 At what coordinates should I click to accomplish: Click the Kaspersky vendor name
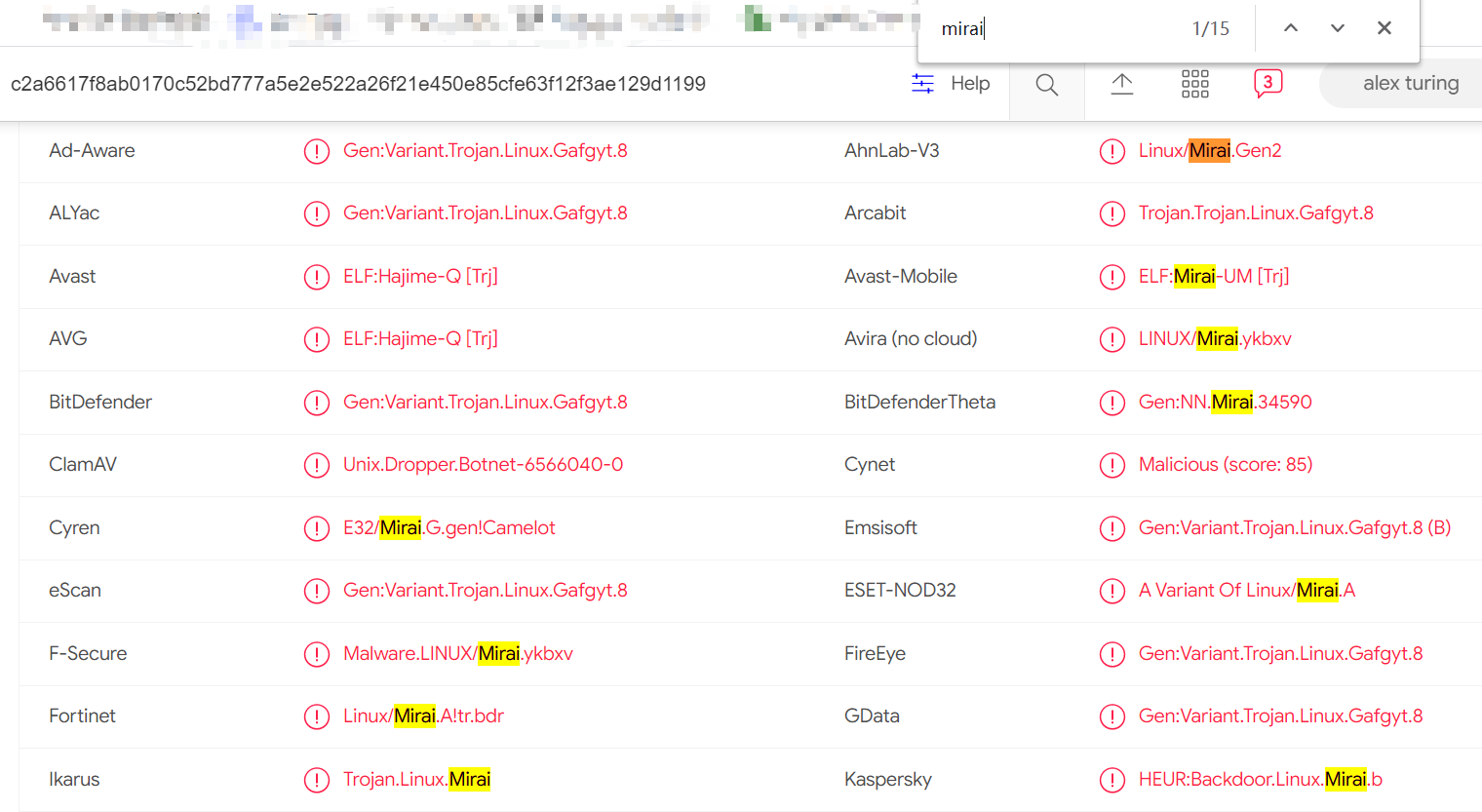click(x=888, y=780)
